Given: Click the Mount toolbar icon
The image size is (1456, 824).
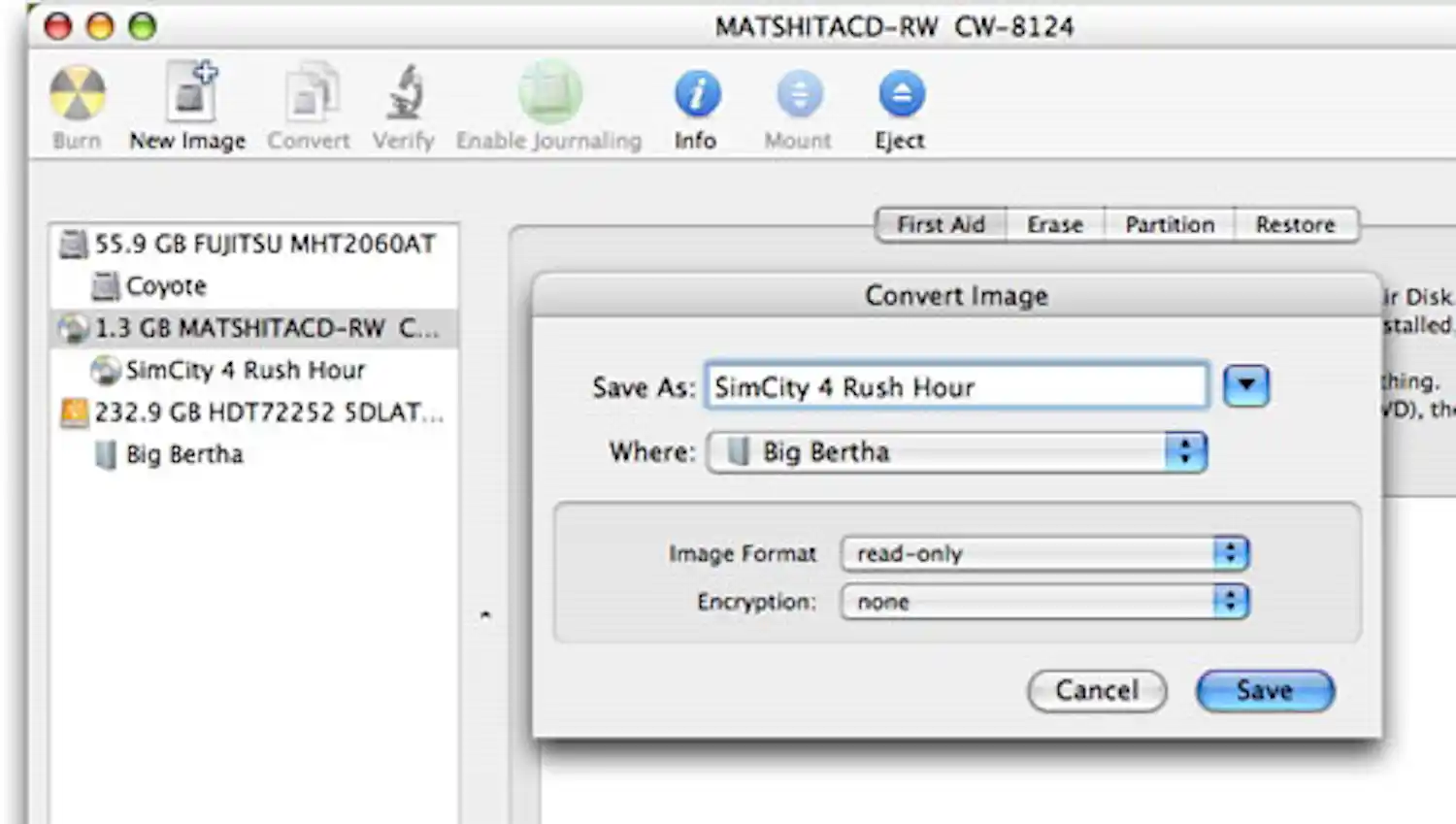Looking at the screenshot, I should (800, 94).
